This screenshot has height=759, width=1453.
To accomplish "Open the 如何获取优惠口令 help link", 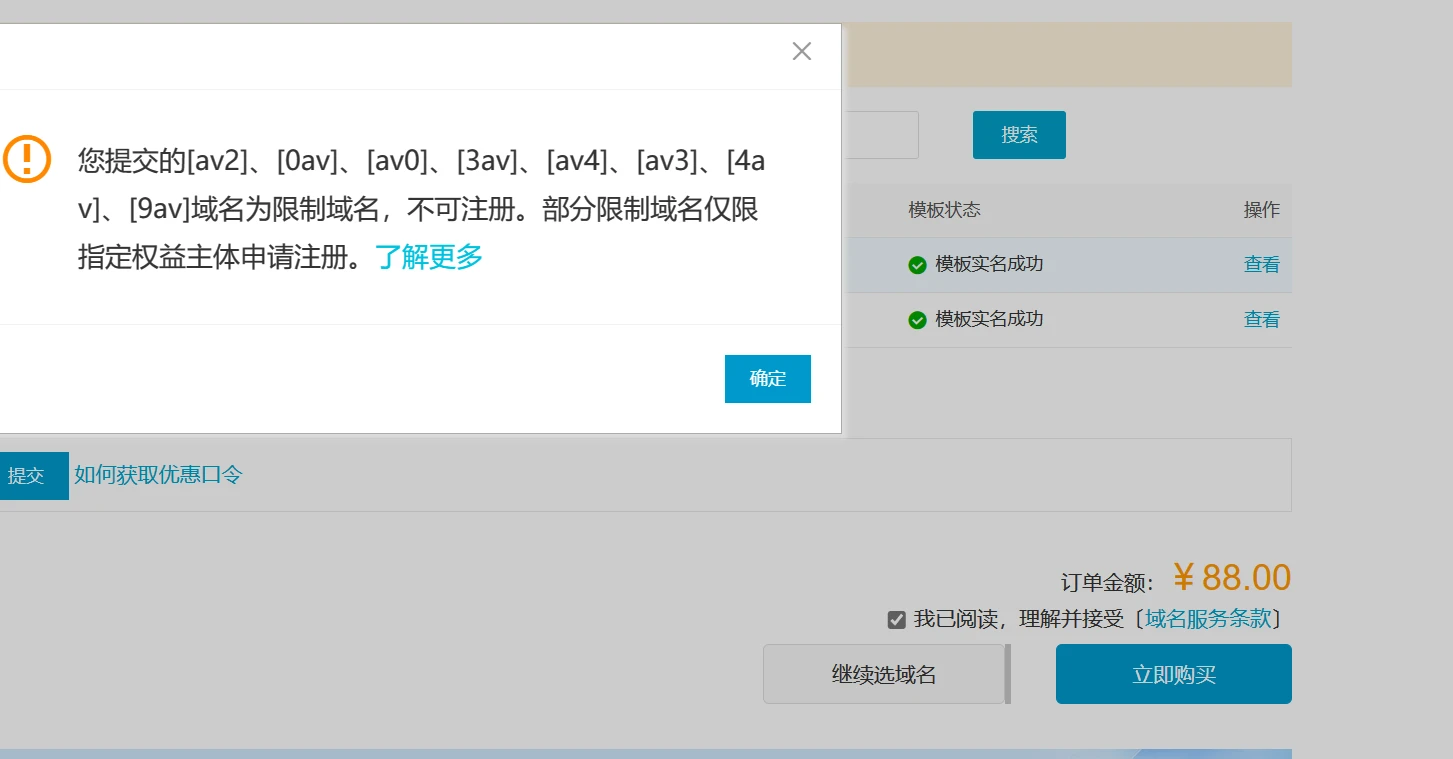I will tap(158, 475).
